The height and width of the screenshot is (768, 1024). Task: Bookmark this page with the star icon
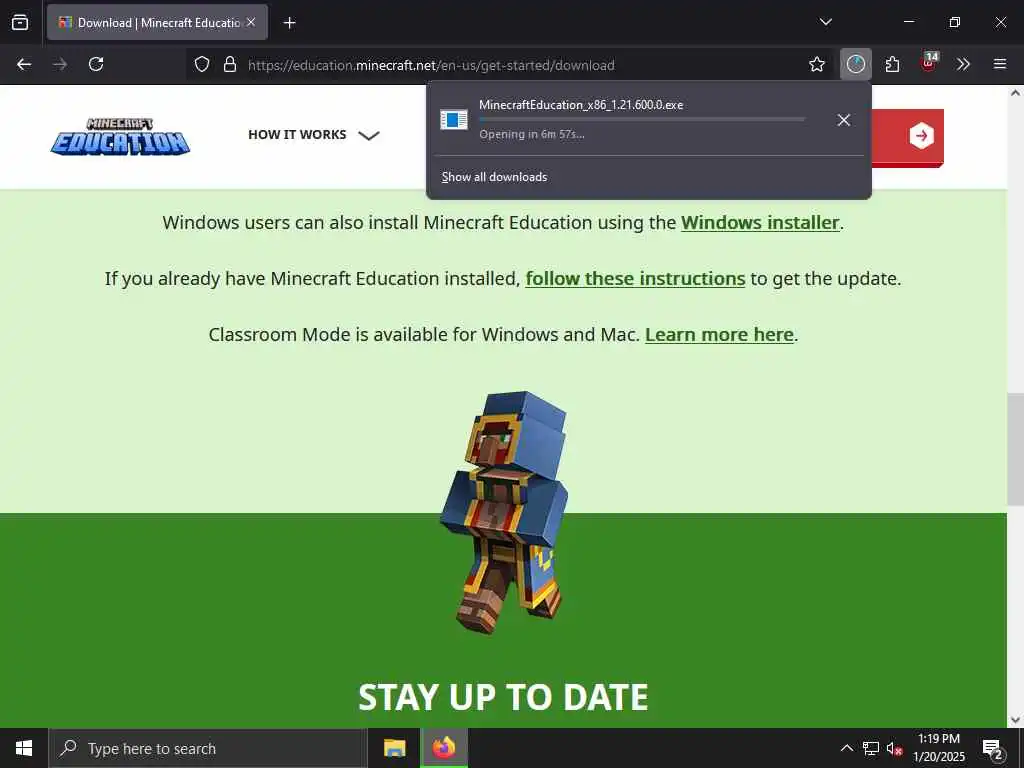(816, 64)
